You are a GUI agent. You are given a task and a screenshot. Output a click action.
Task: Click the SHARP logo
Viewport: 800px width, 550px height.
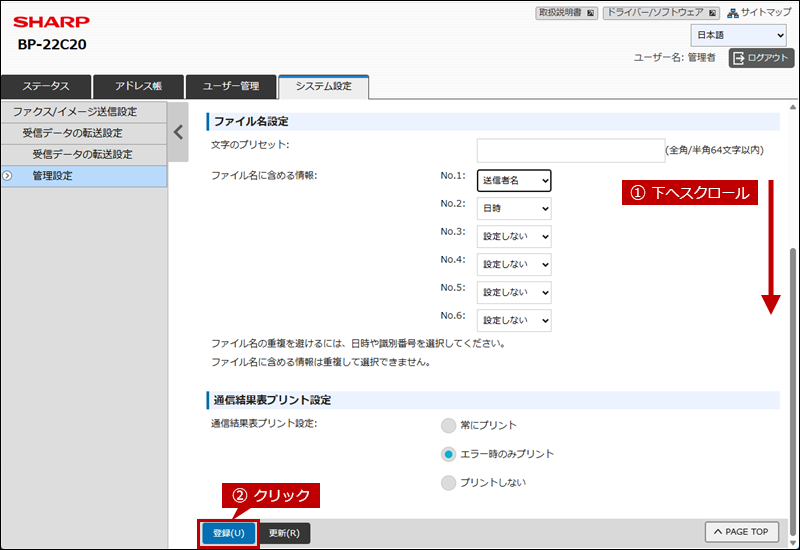point(51,22)
